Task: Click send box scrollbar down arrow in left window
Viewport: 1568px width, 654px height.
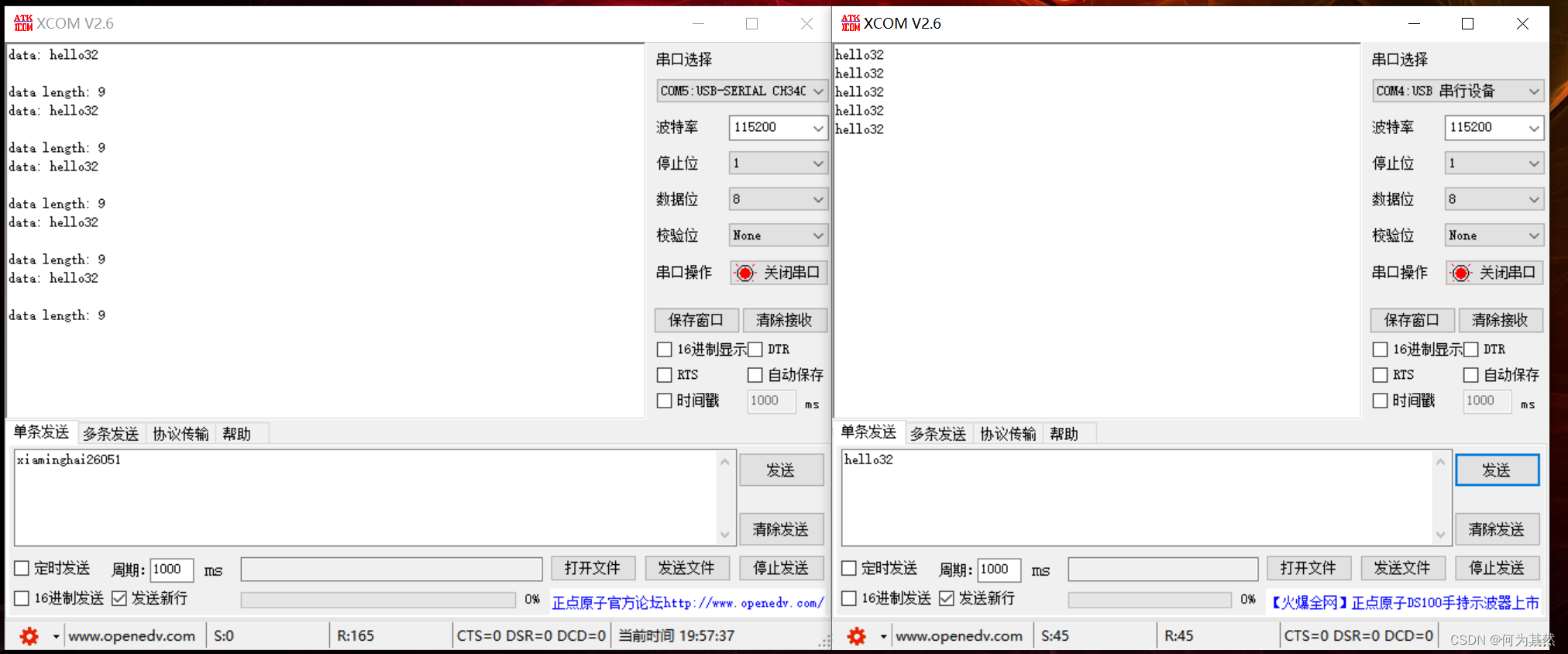Action: 725,535
